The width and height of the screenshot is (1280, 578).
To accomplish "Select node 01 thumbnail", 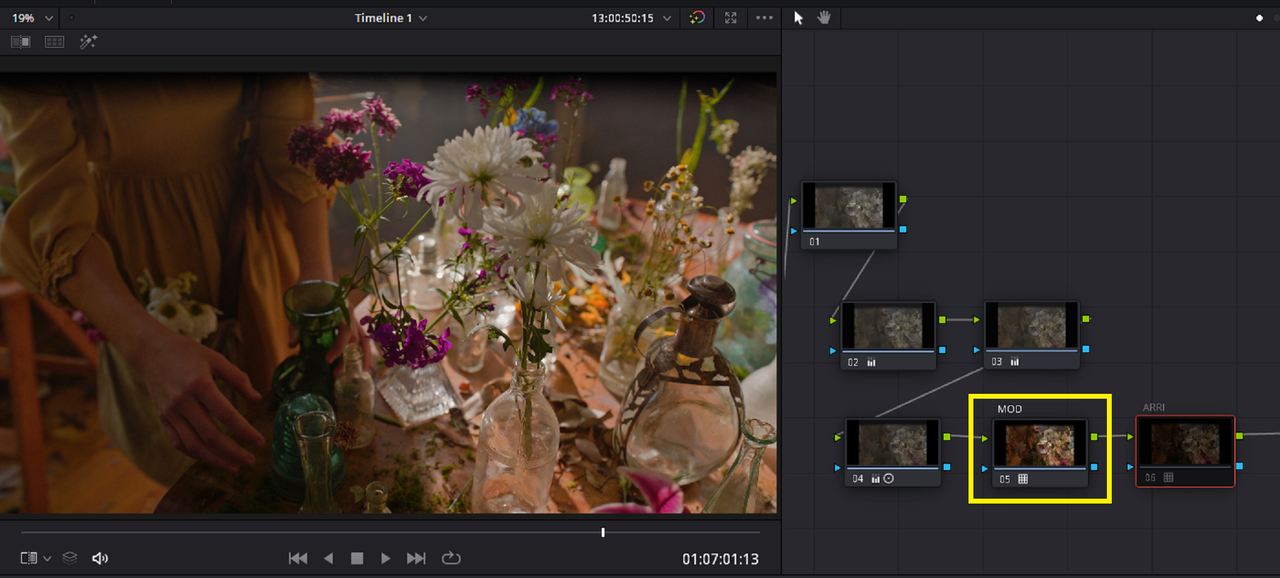I will 849,206.
